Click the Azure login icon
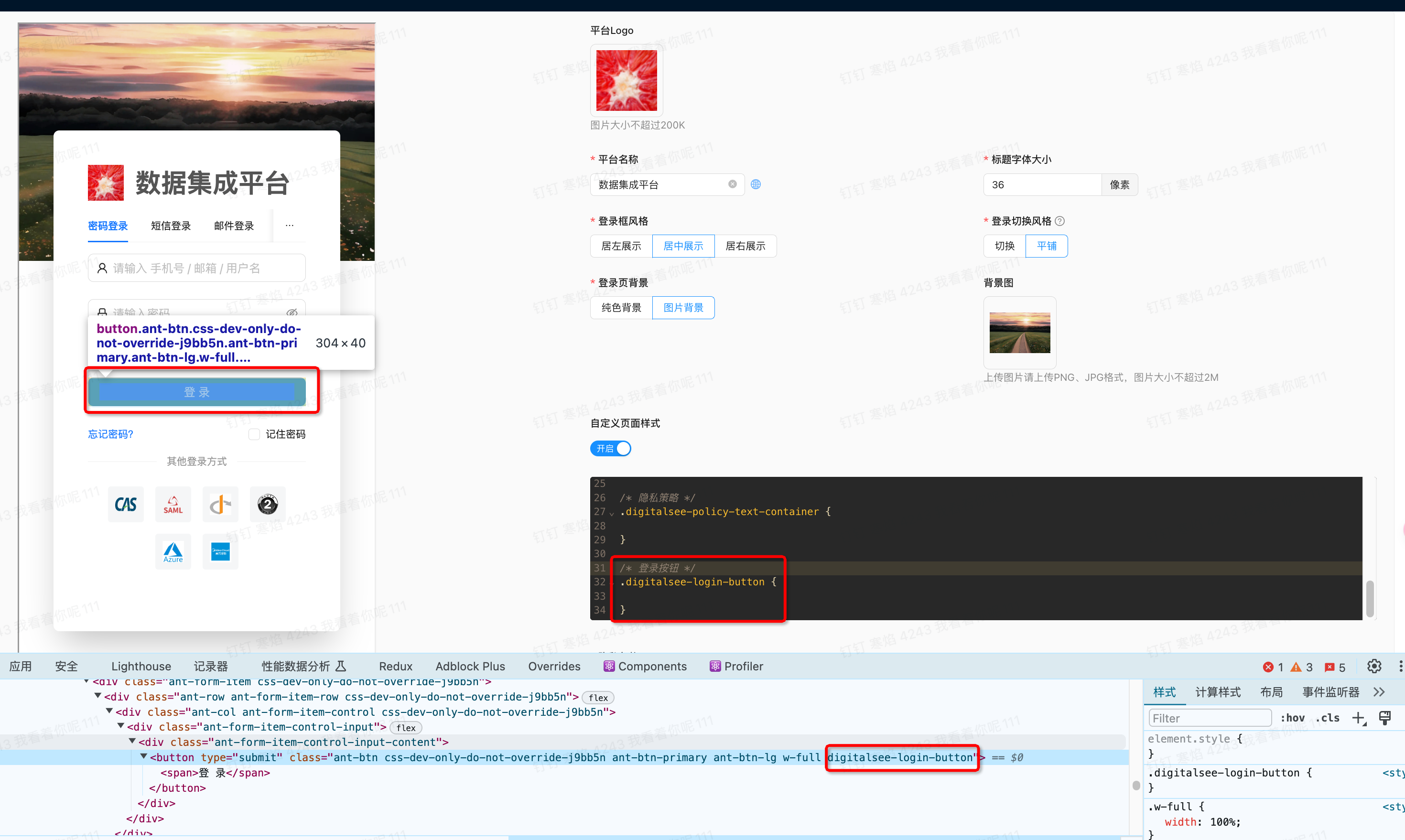Screen dimensions: 1405x840 click(x=173, y=551)
